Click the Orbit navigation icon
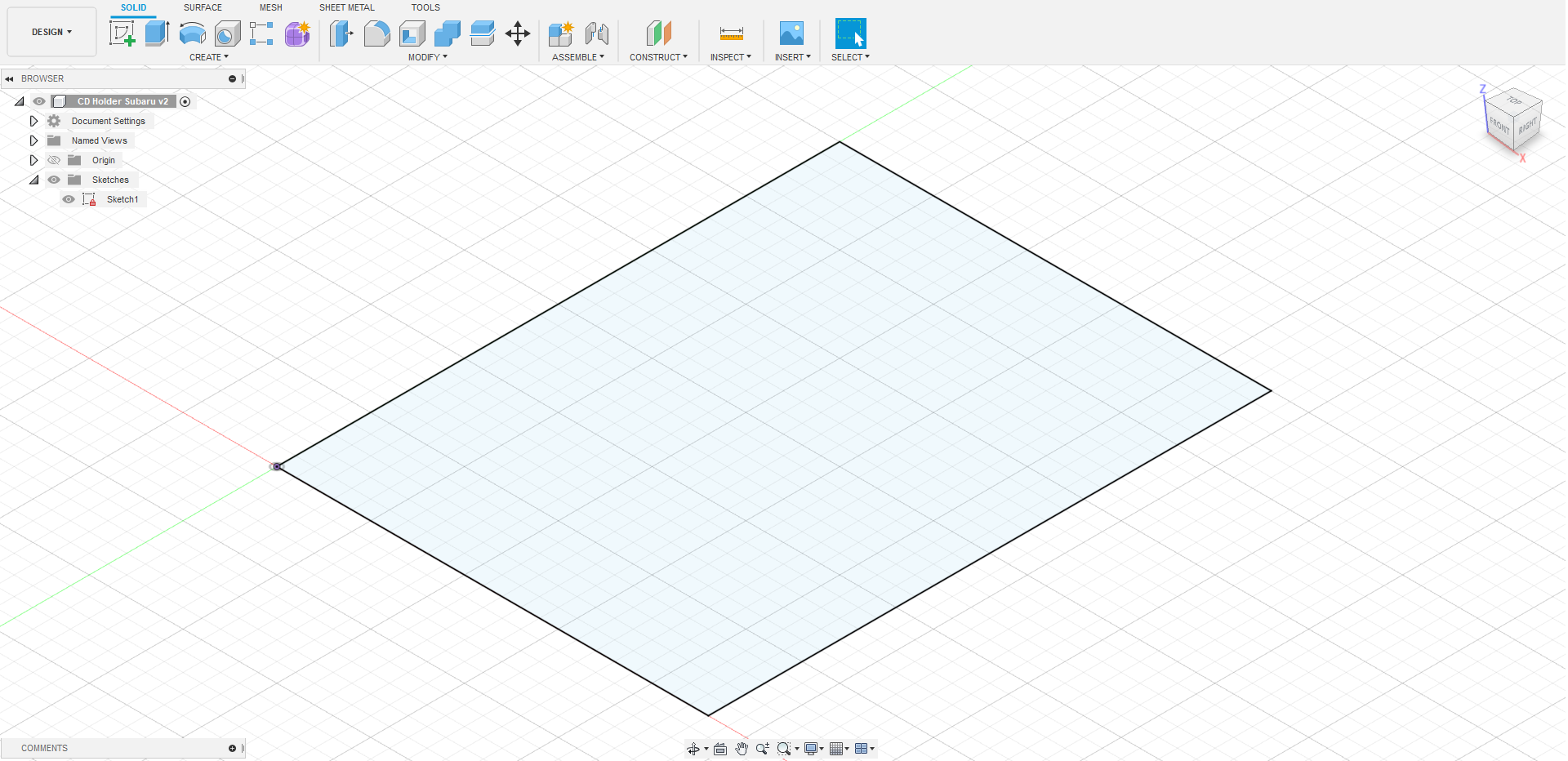Viewport: 1568px width, 761px height. click(693, 749)
